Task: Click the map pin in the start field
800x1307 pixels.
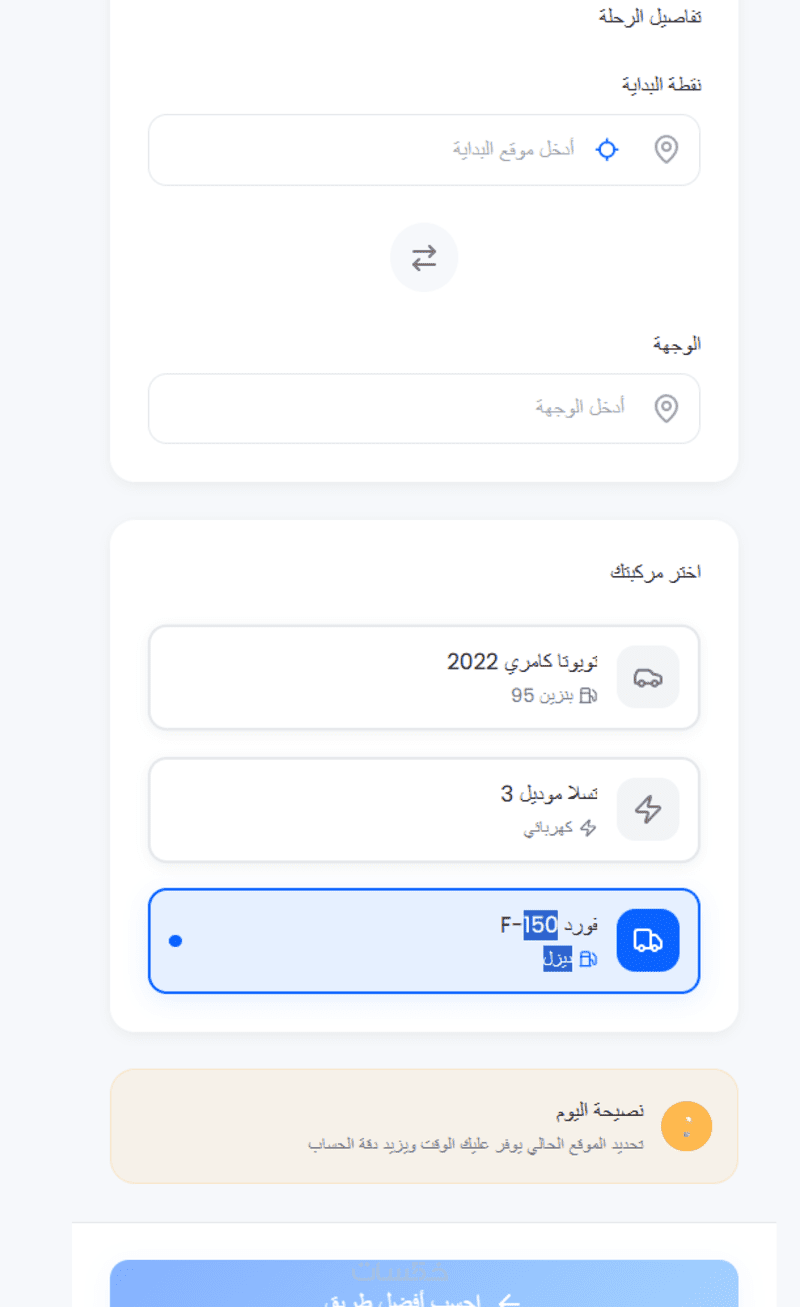Action: (666, 150)
